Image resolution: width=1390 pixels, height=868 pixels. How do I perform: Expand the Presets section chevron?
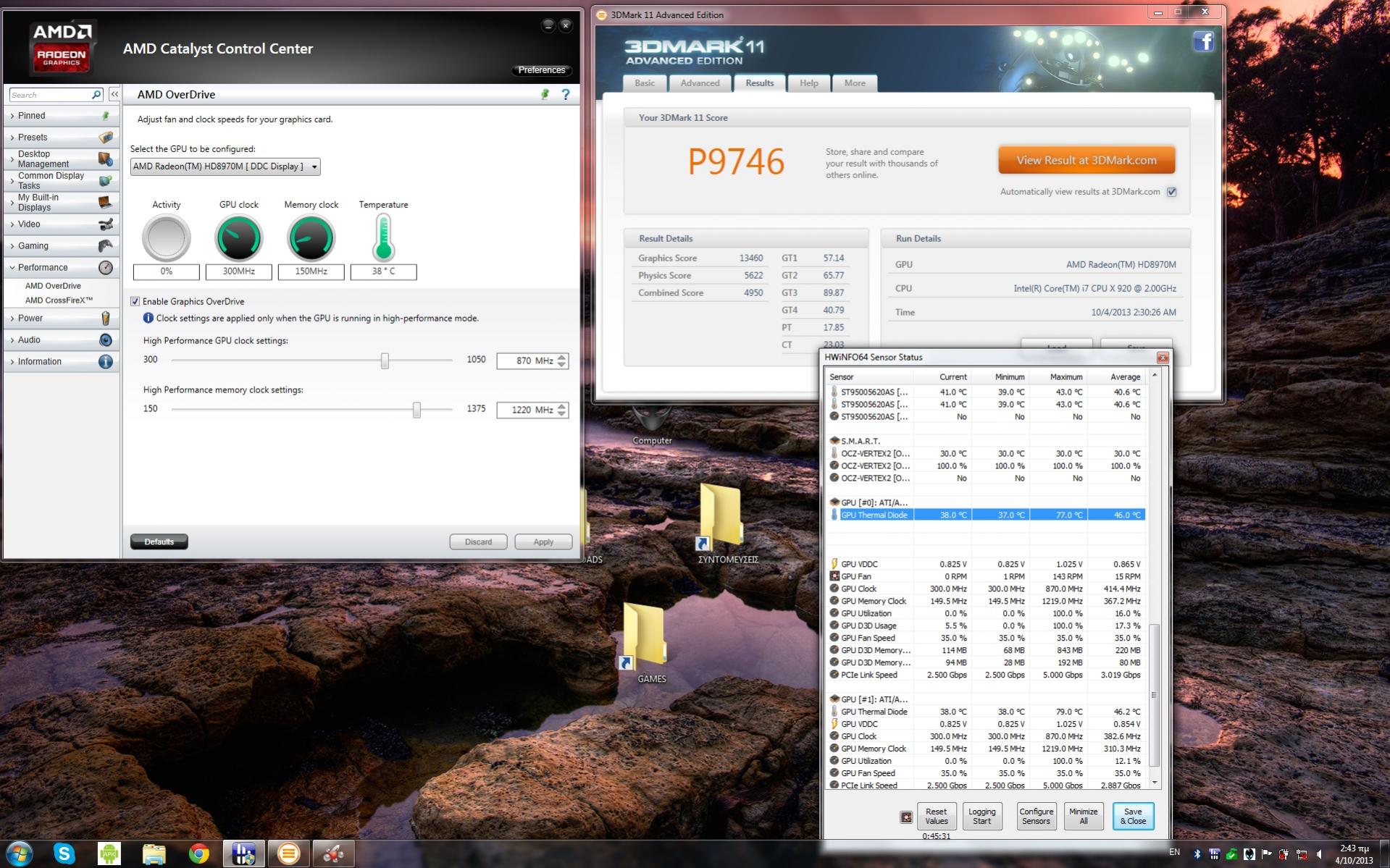[x=12, y=138]
